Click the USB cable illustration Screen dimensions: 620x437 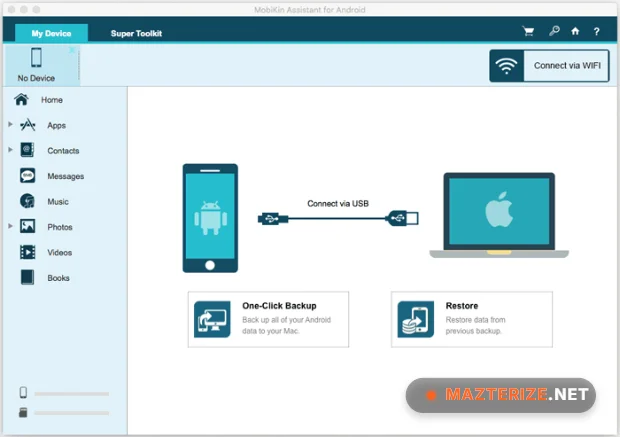coord(338,218)
